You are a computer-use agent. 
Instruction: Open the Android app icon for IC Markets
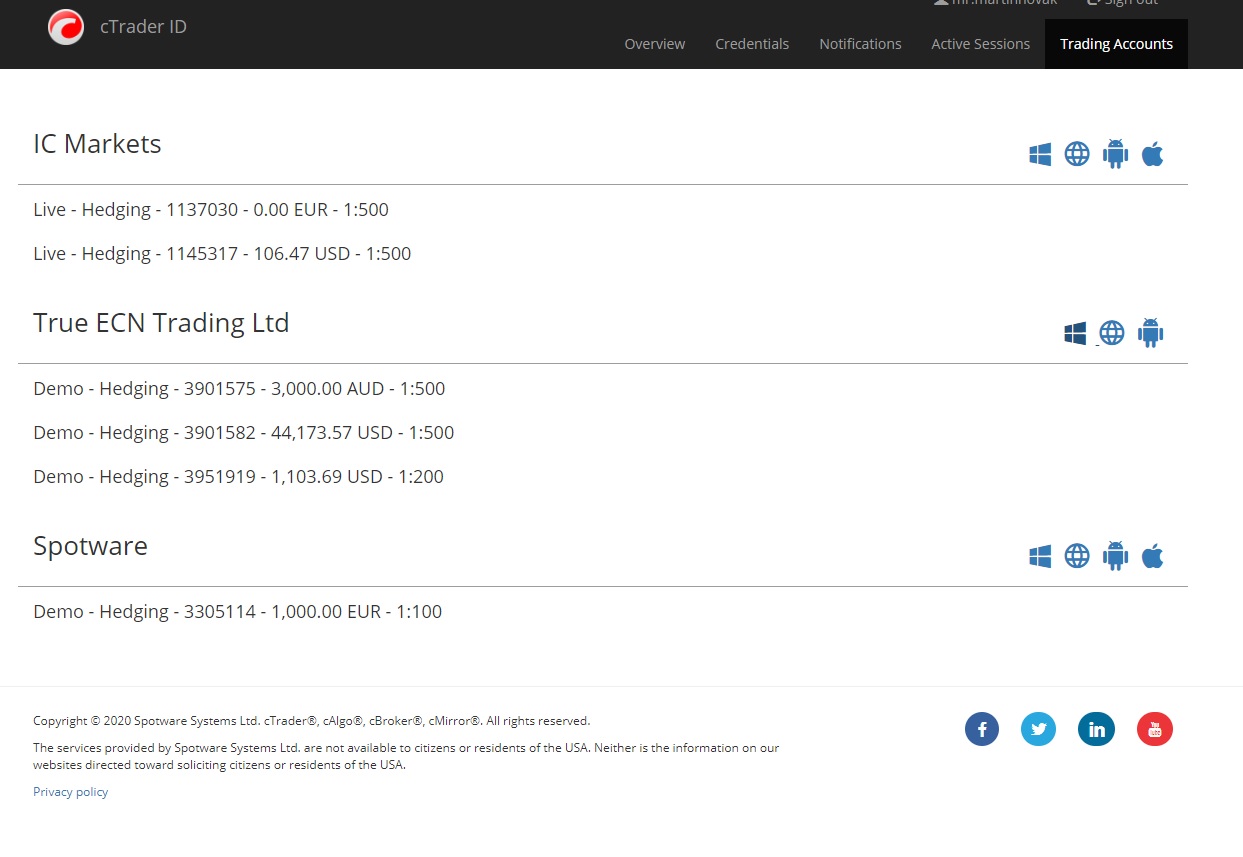click(x=1115, y=154)
